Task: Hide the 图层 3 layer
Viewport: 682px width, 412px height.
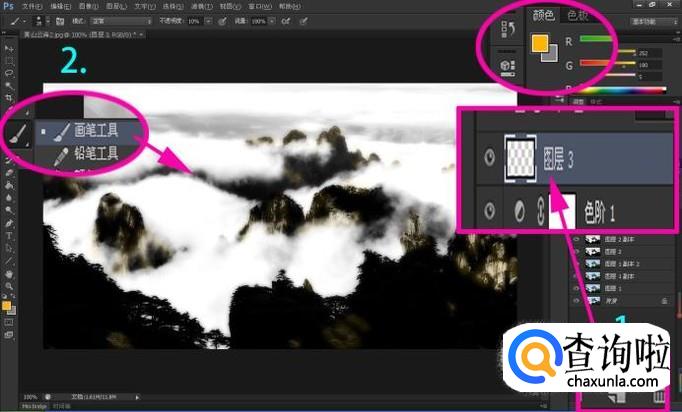Action: (489, 157)
